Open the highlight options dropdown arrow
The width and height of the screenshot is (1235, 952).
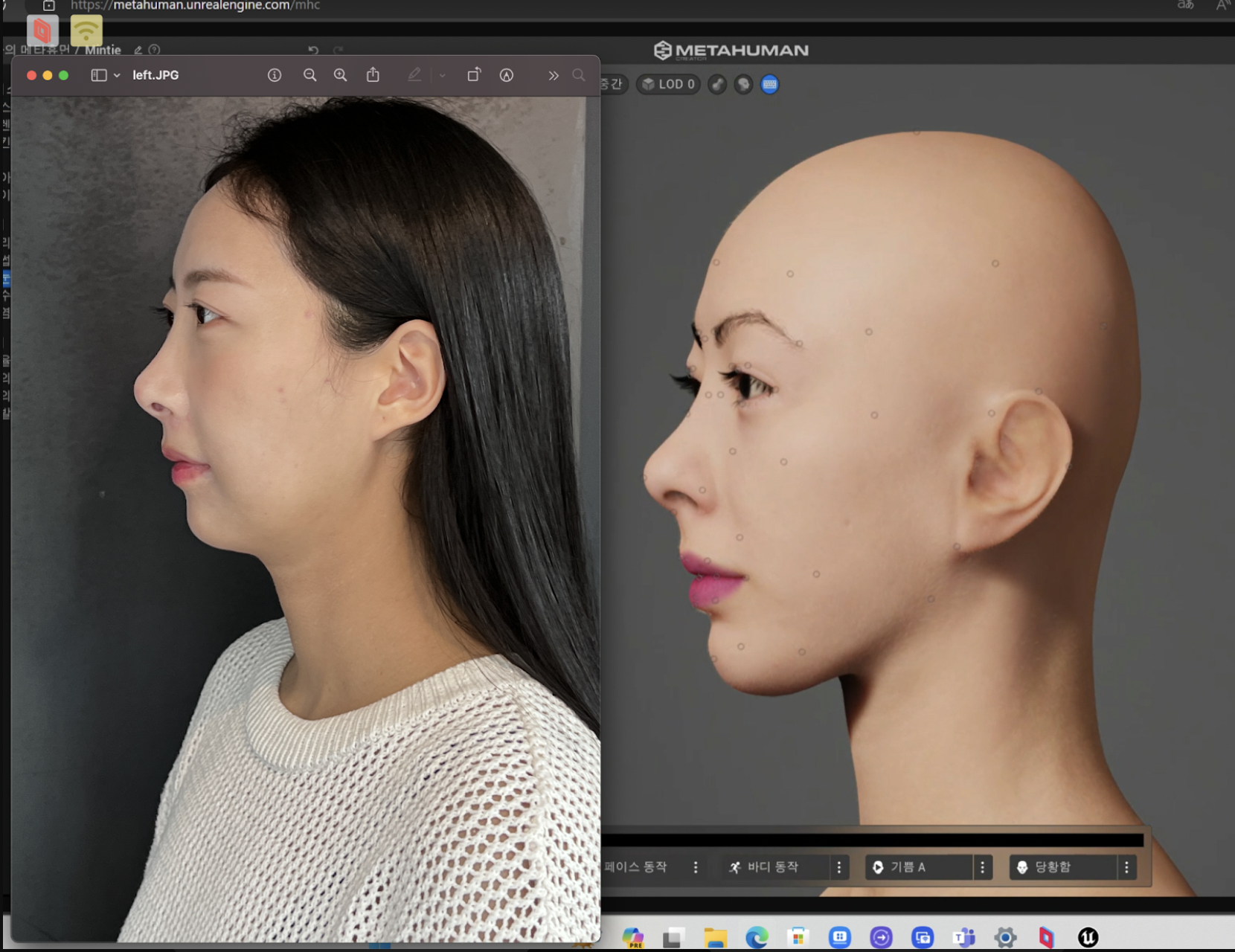point(442,75)
